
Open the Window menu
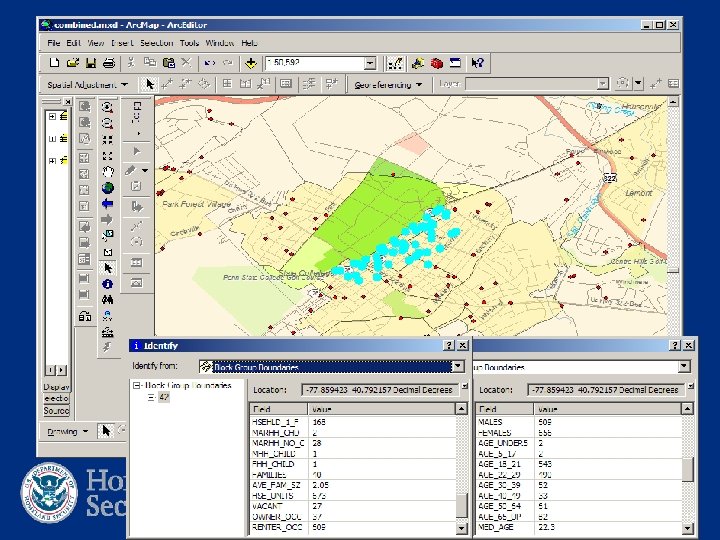click(x=219, y=43)
